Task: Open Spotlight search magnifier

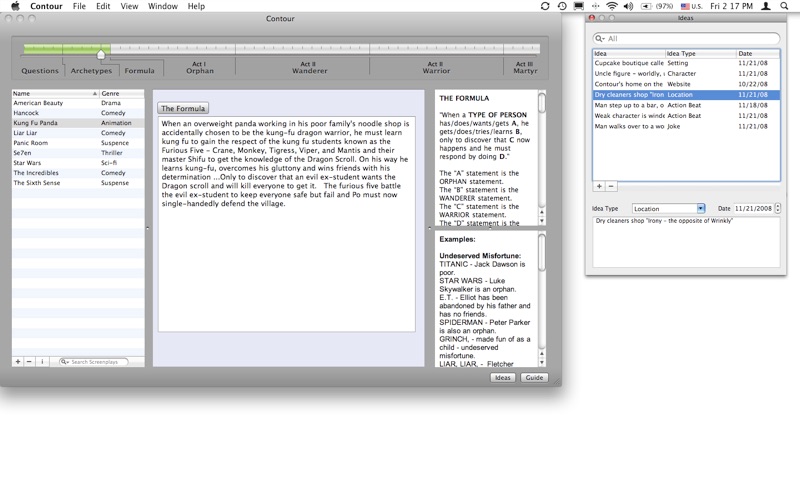Action: [x=784, y=6]
